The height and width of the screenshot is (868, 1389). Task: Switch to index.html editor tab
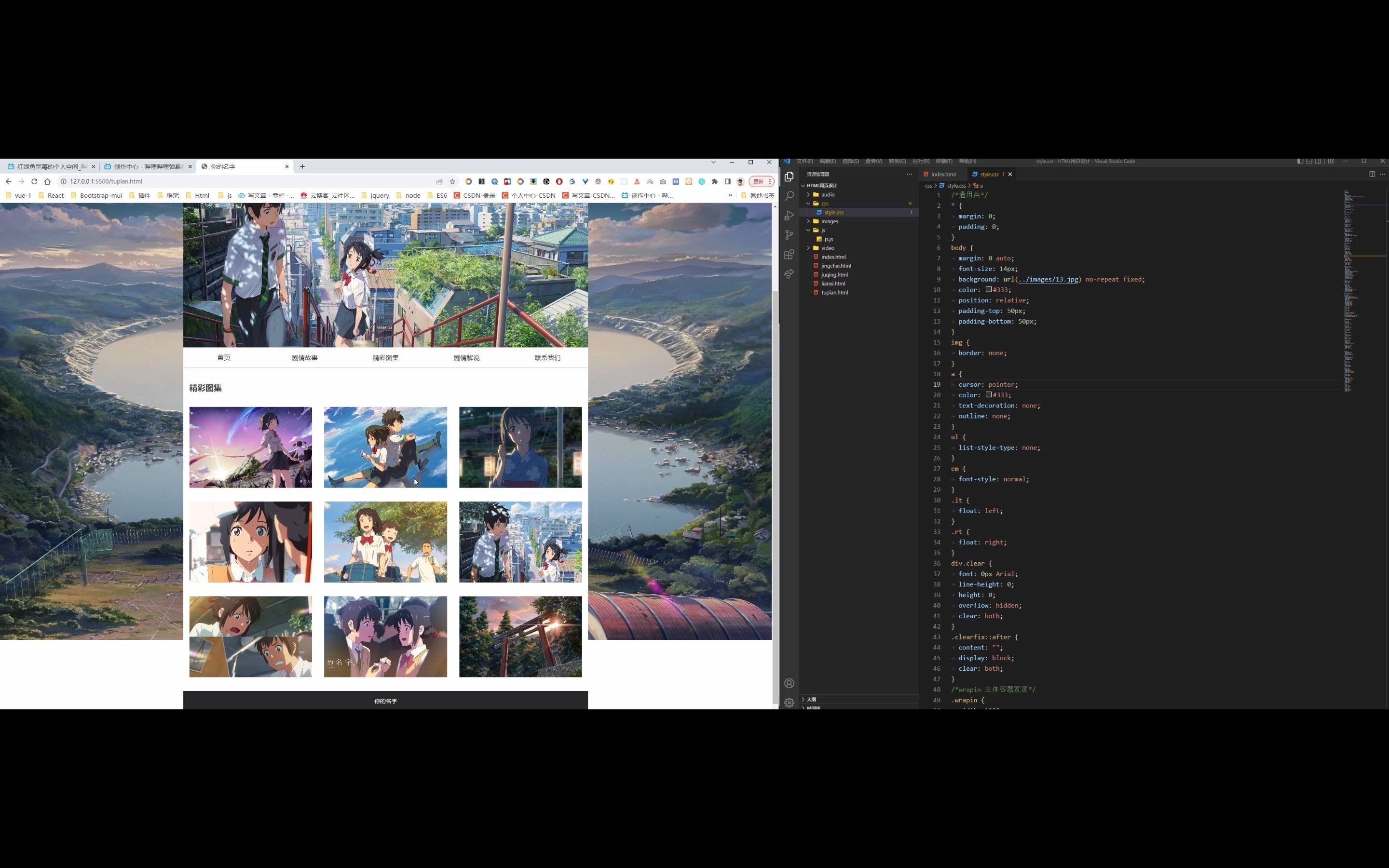[942, 174]
